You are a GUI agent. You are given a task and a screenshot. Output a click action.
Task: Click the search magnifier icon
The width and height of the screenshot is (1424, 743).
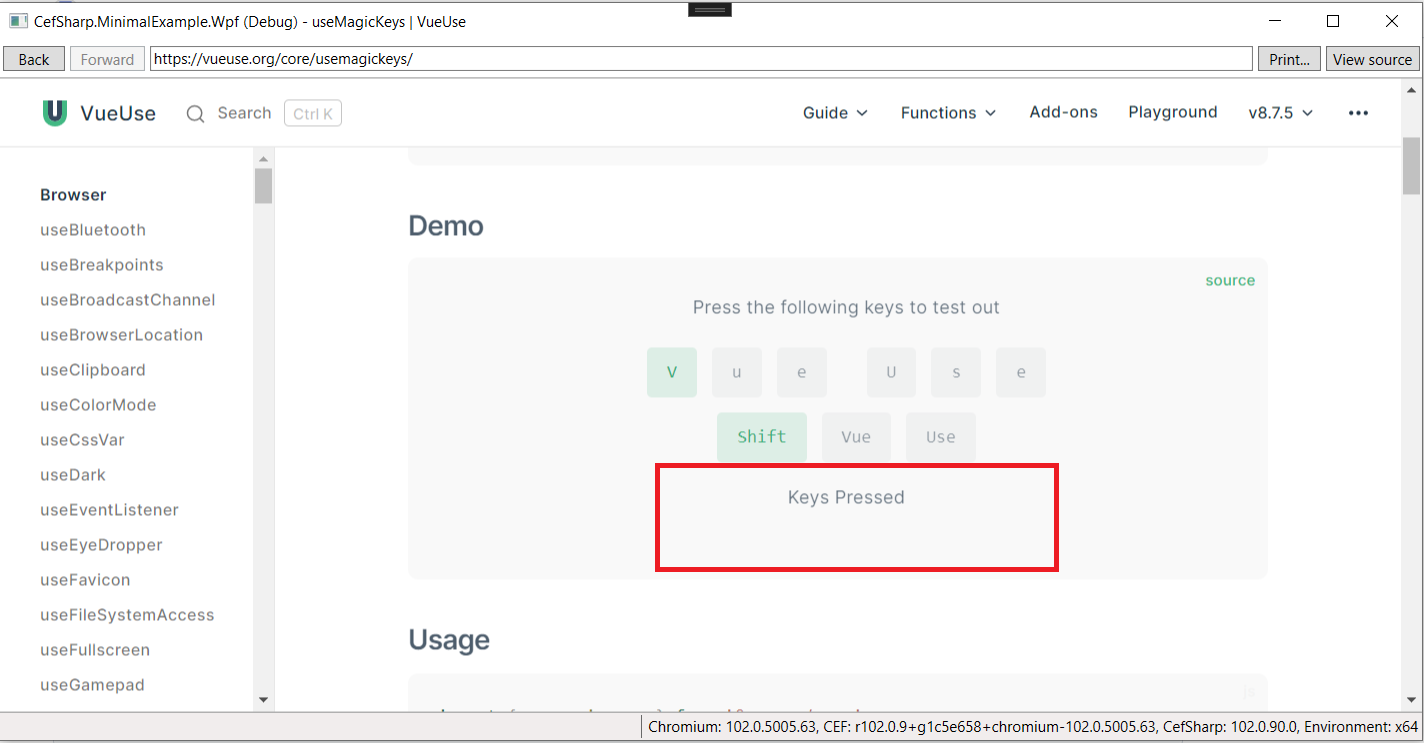pos(196,114)
